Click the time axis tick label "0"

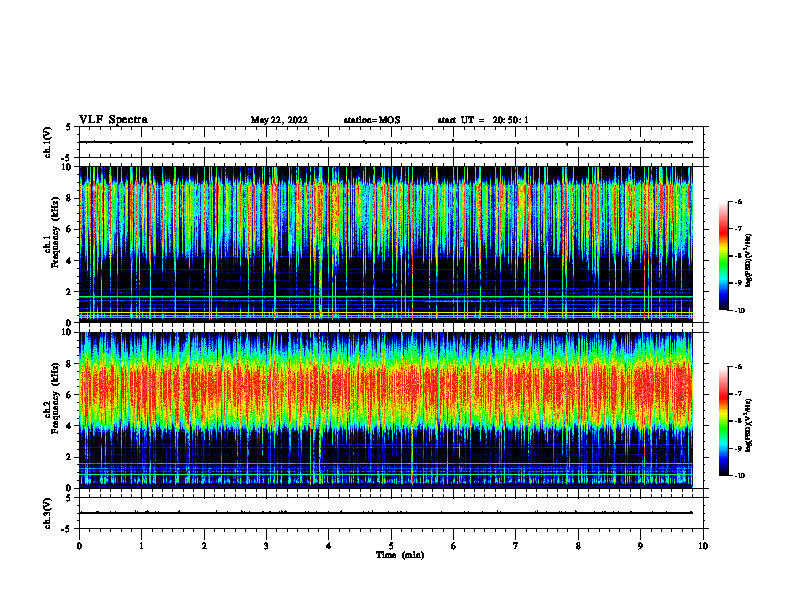pos(79,546)
